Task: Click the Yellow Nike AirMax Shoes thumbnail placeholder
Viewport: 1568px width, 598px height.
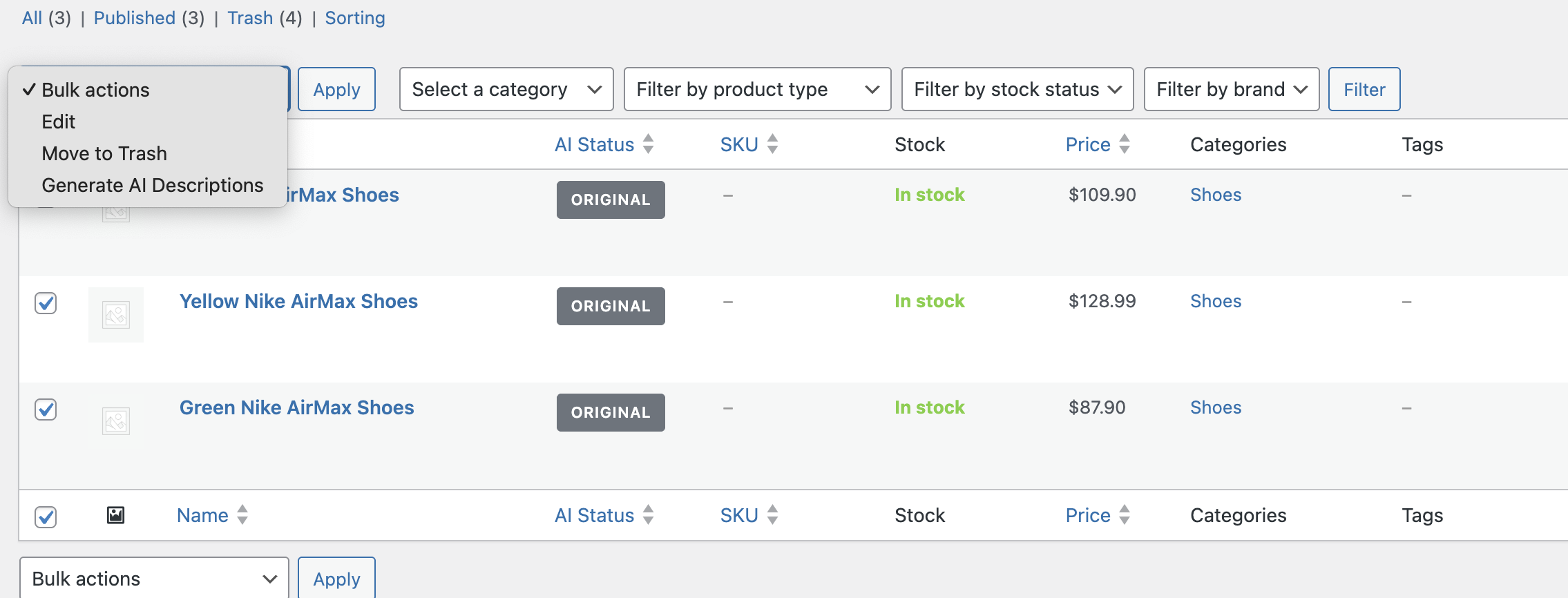Action: (116, 315)
